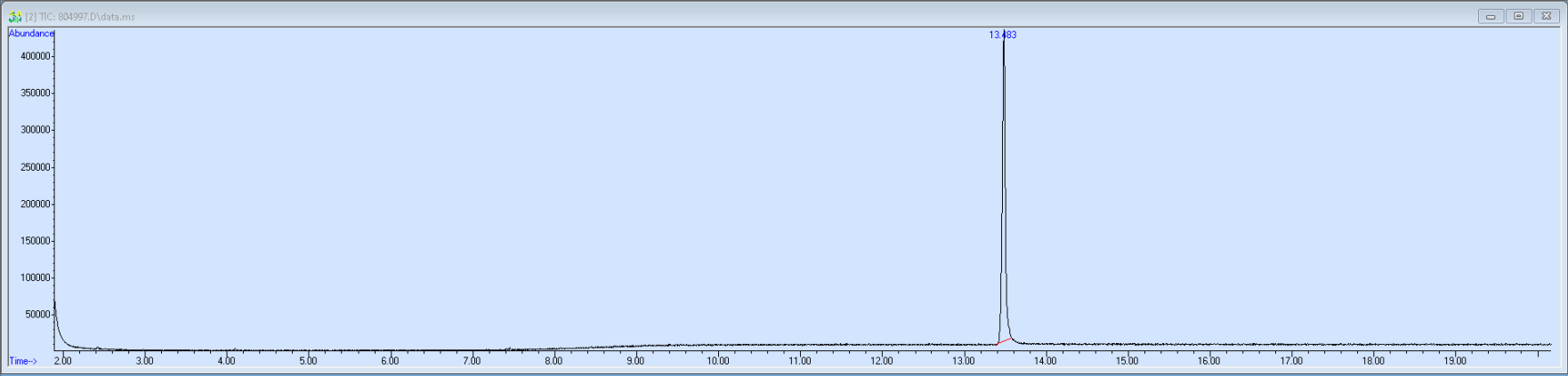Click the 300000 abundance tick label
This screenshot has width=1568, height=376.
(x=36, y=130)
